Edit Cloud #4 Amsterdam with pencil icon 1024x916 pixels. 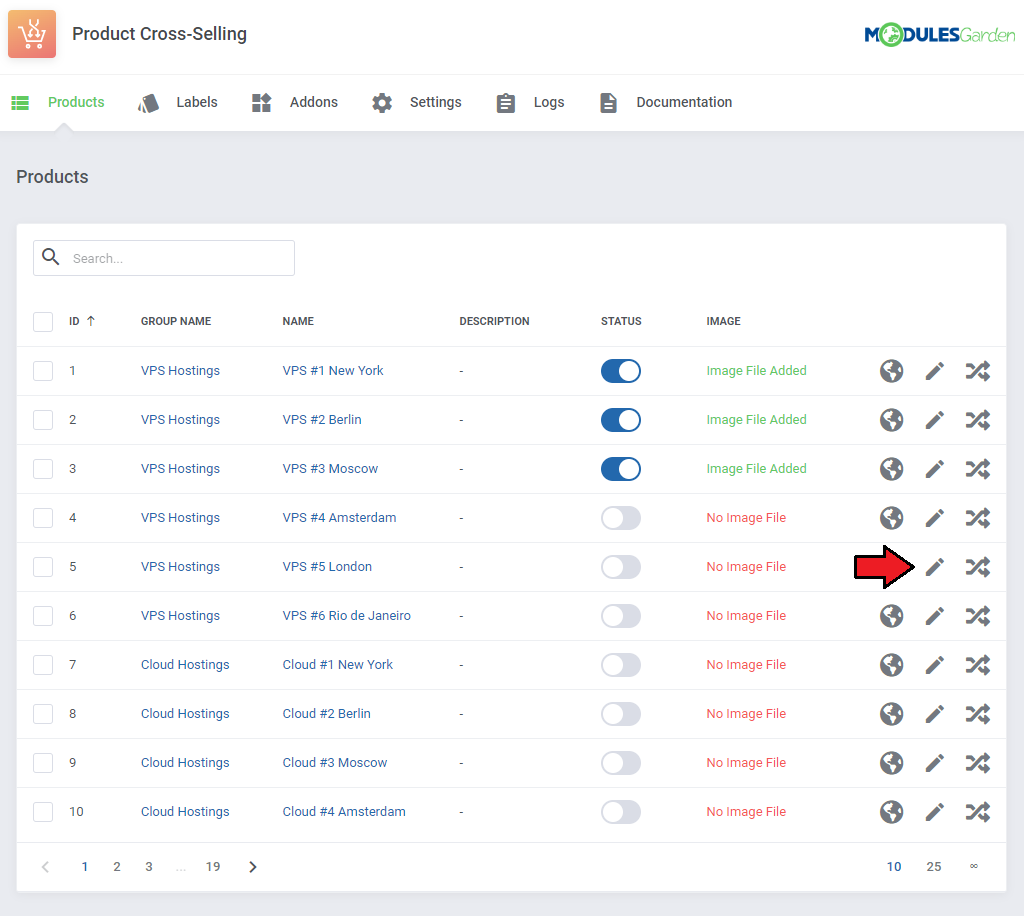(935, 812)
